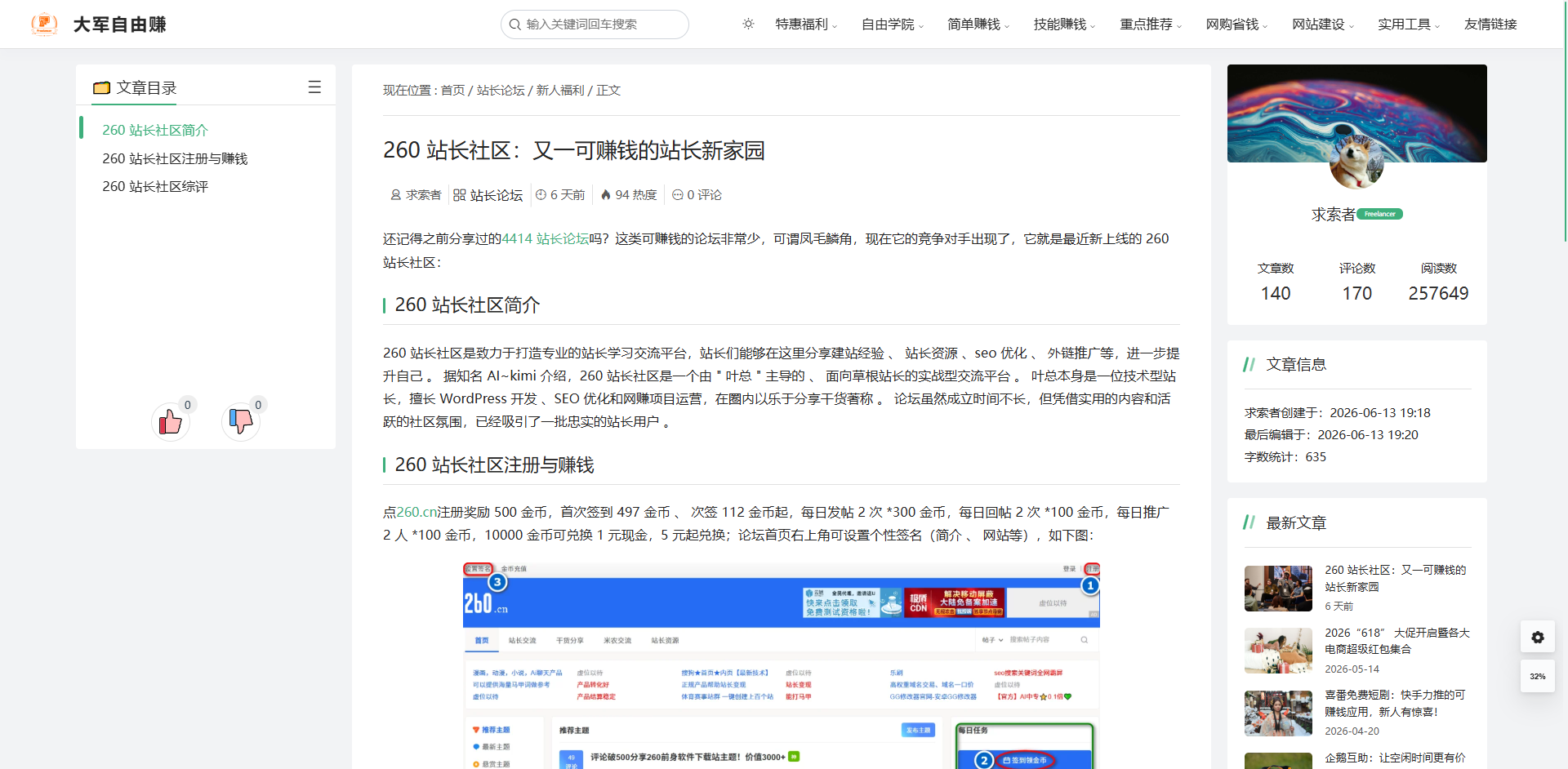This screenshot has width=1568, height=769.
Task: Open 新人福利 breadcrumb link
Action: pos(560,90)
